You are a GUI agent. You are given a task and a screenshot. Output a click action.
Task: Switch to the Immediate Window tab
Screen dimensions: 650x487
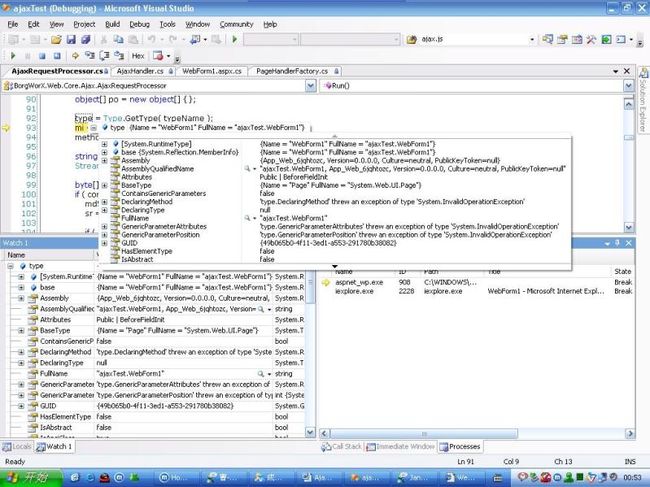click(x=400, y=447)
